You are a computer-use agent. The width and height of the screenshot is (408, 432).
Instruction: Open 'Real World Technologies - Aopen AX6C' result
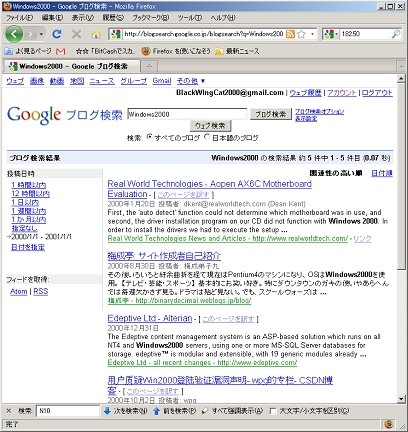(210, 184)
